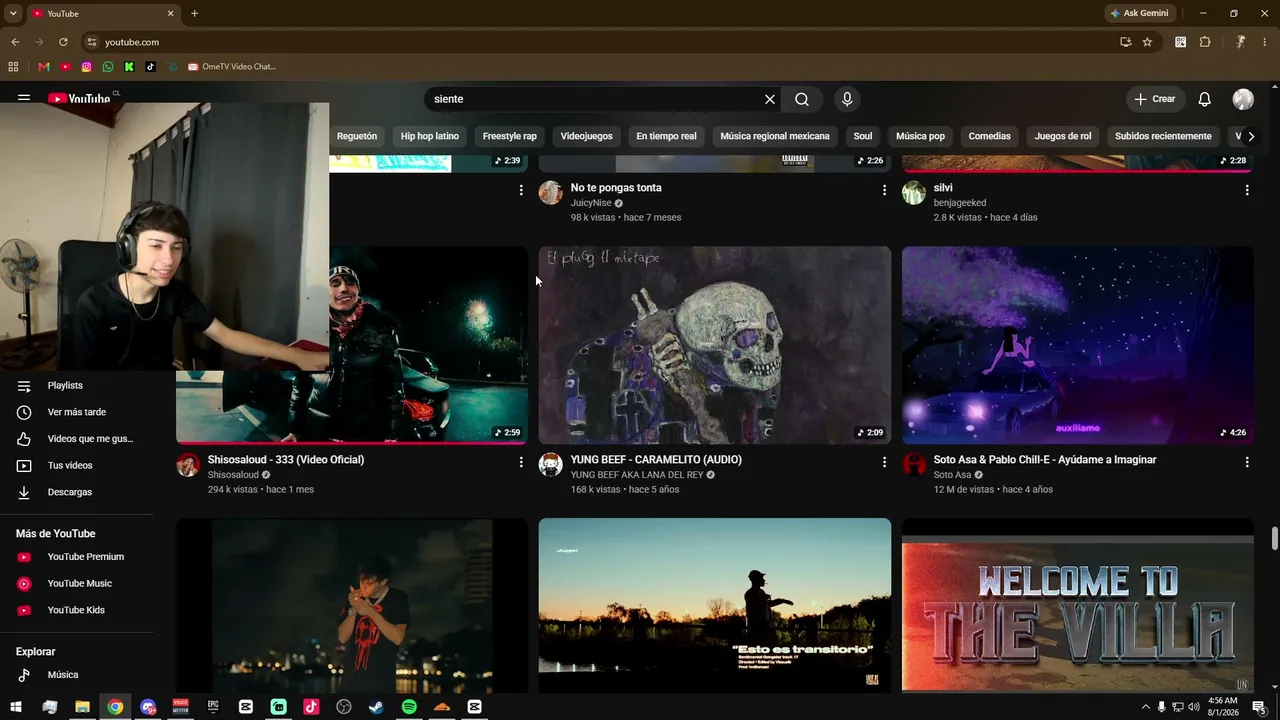This screenshot has height=720, width=1280.
Task: Launch Spotify from the taskbar
Action: pos(409,707)
